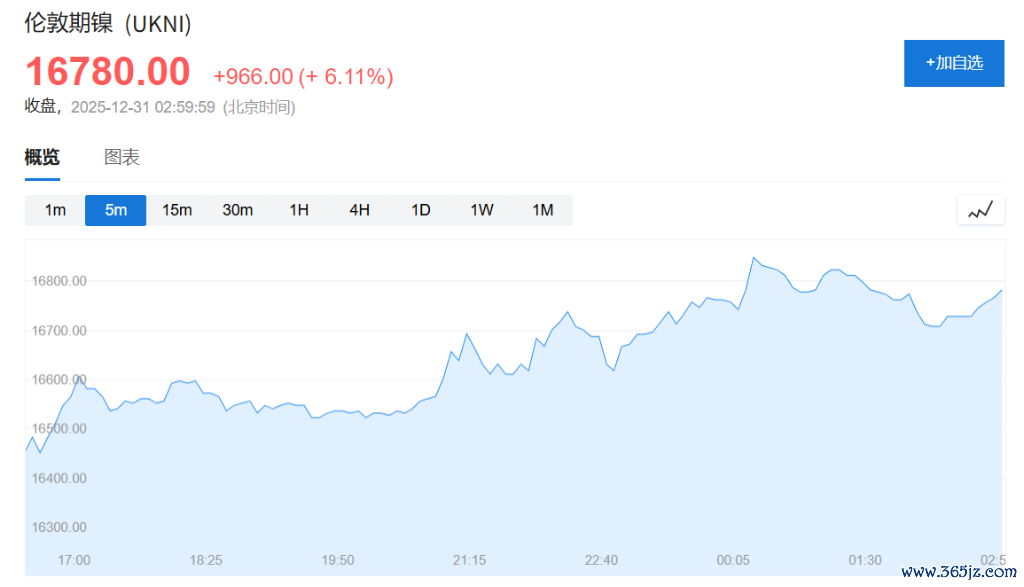Click the 伦敦期镍 (UKNI) title
This screenshot has height=587, width=1024.
point(108,24)
